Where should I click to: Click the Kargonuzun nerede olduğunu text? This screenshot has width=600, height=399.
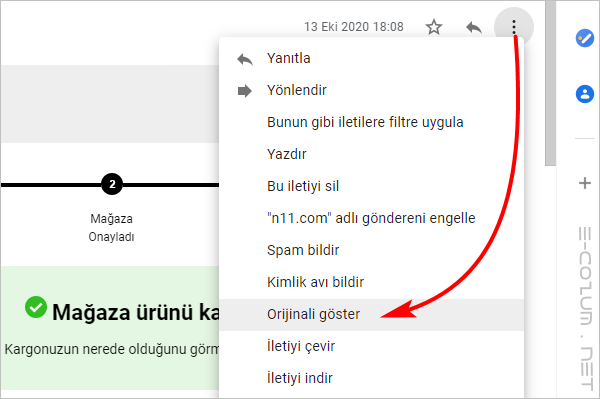tap(112, 349)
